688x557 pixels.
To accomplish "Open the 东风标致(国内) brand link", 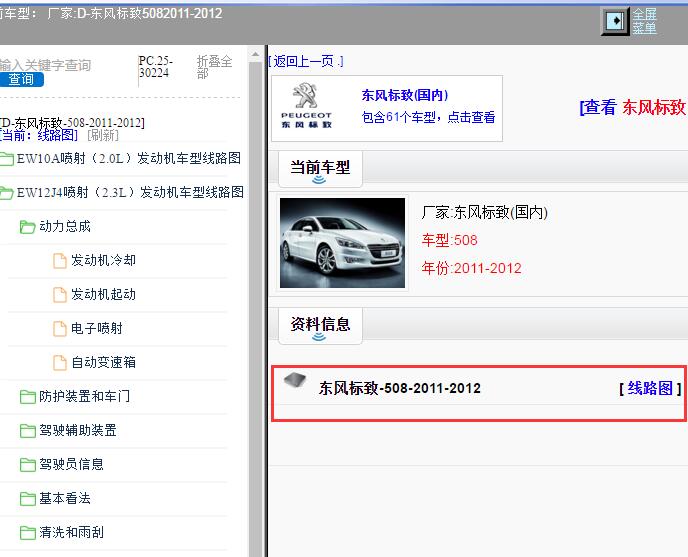I will [x=405, y=95].
